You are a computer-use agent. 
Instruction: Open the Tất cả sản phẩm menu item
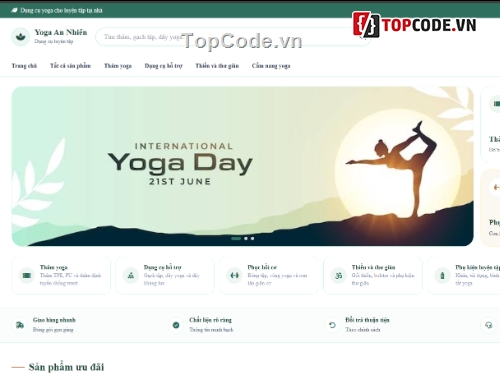pyautogui.click(x=70, y=66)
